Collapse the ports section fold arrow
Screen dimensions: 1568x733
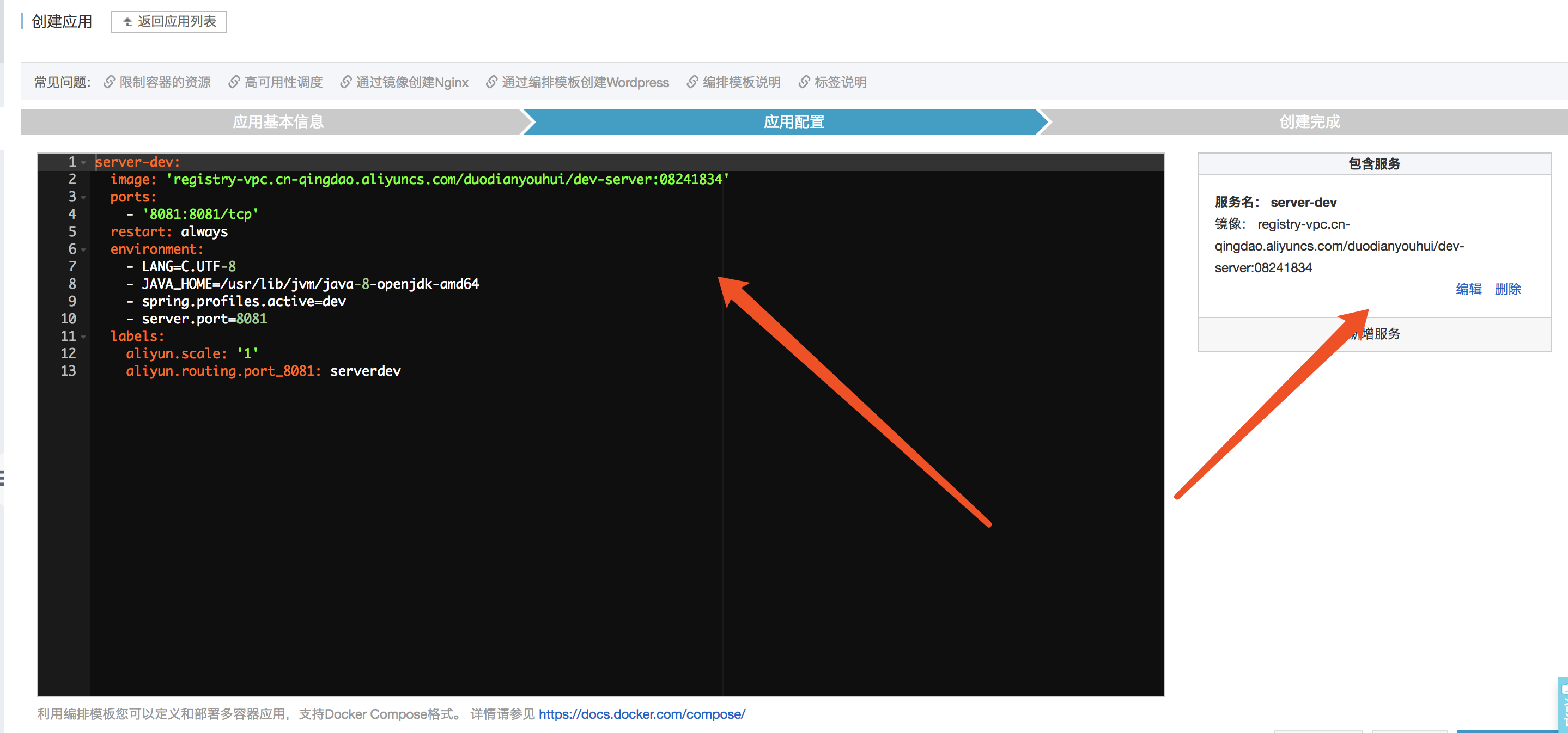point(84,197)
